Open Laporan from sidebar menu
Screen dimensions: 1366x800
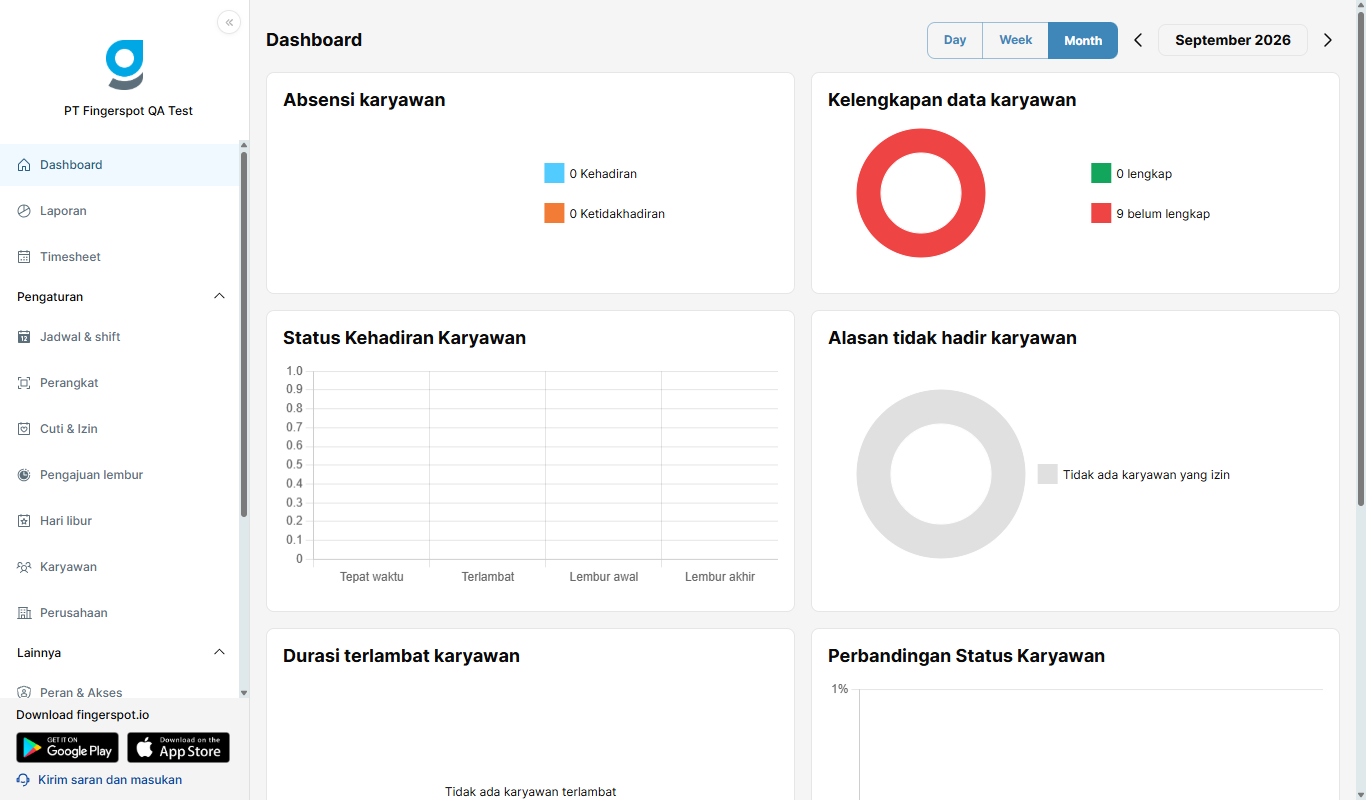click(120, 211)
